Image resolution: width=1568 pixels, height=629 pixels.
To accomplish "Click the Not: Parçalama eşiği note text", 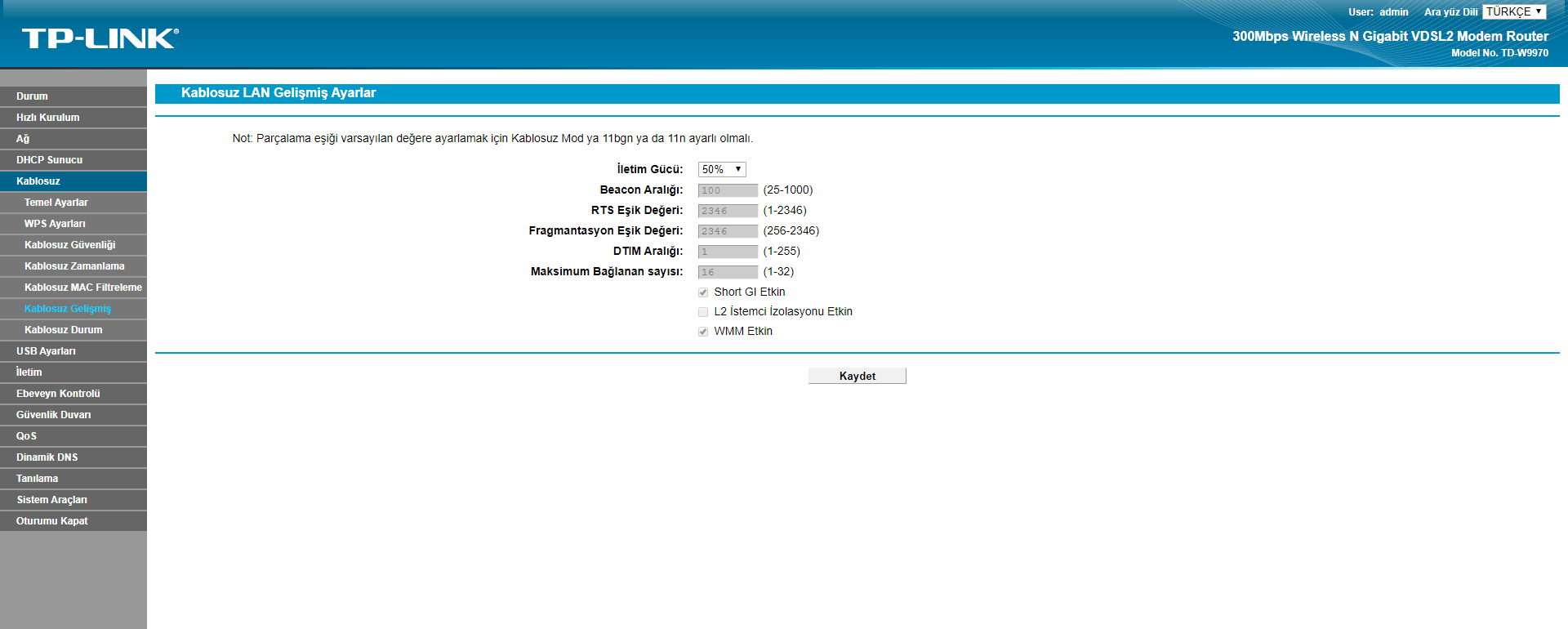I will click(492, 139).
